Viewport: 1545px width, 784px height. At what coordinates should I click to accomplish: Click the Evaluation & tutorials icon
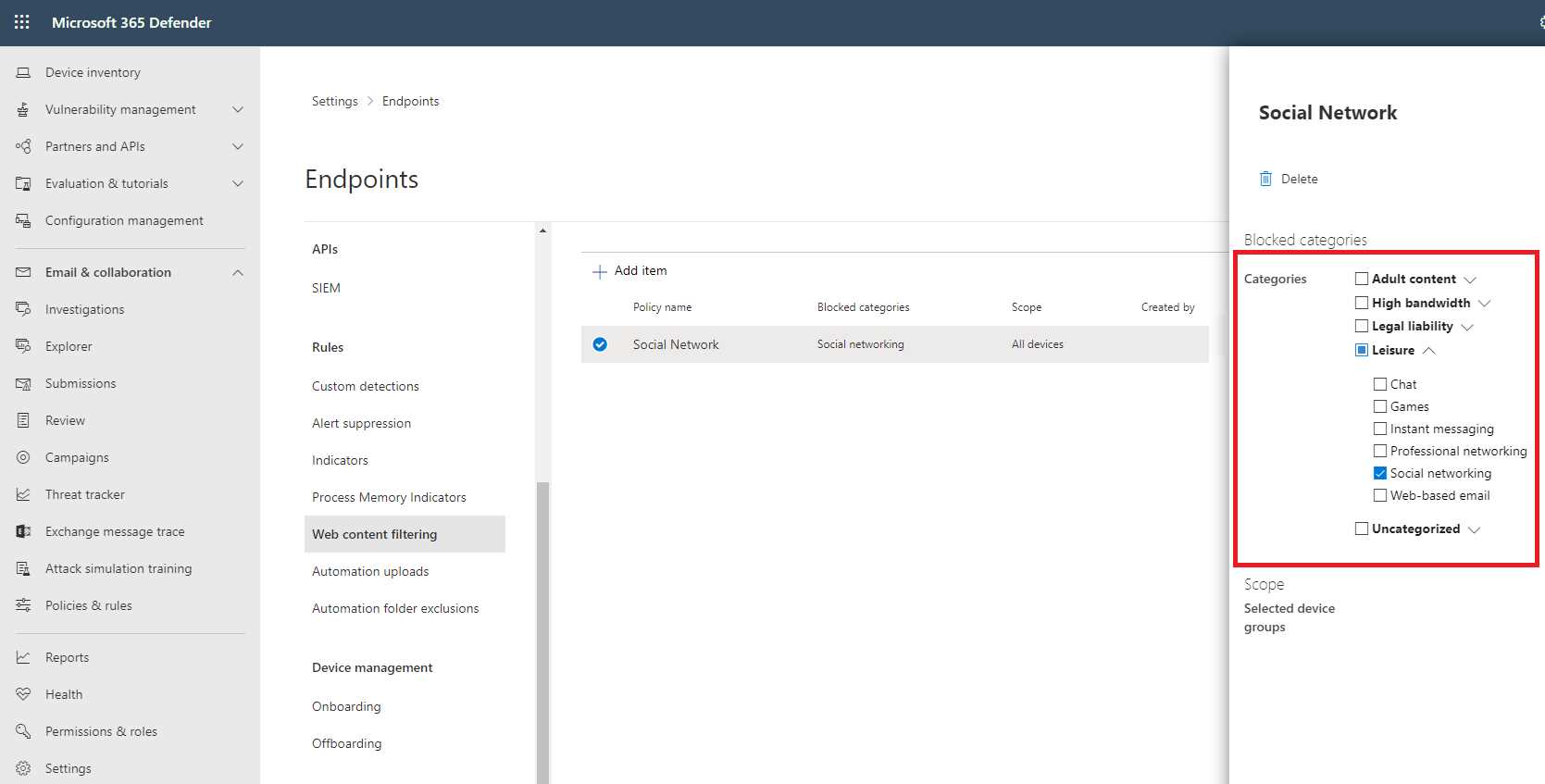pyautogui.click(x=23, y=183)
